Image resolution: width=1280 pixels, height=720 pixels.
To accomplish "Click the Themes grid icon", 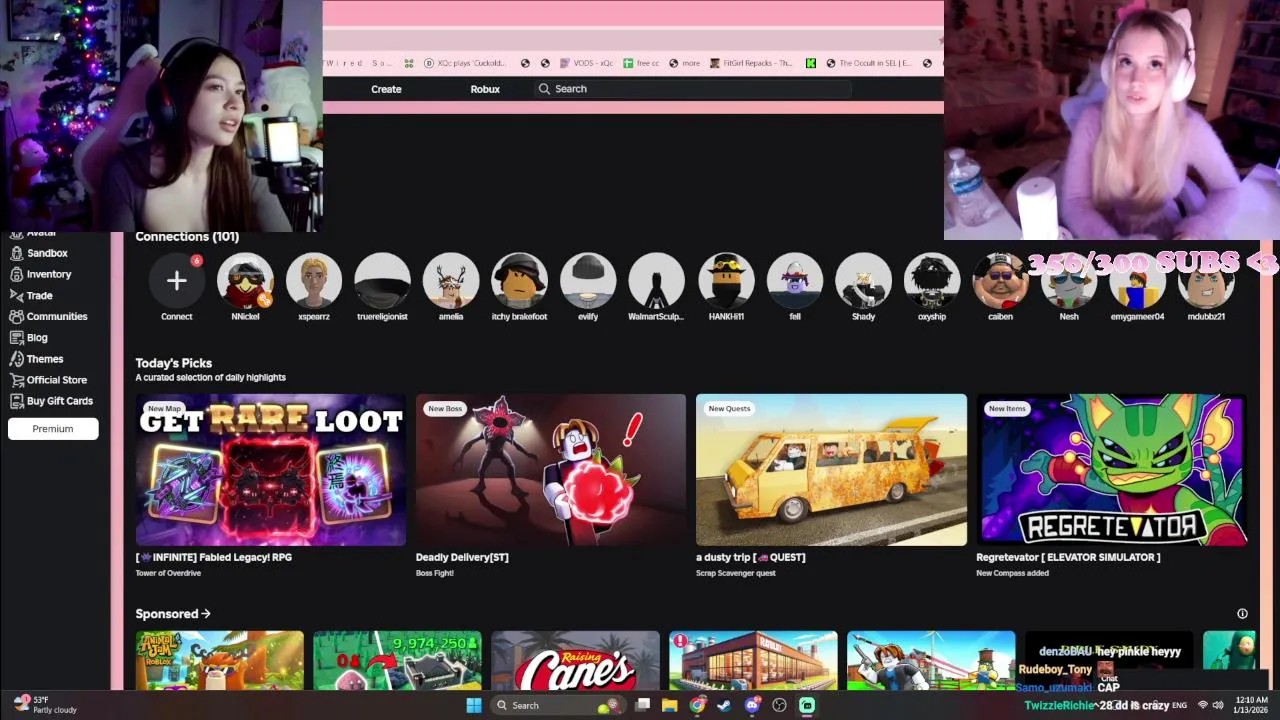I will pos(16,358).
